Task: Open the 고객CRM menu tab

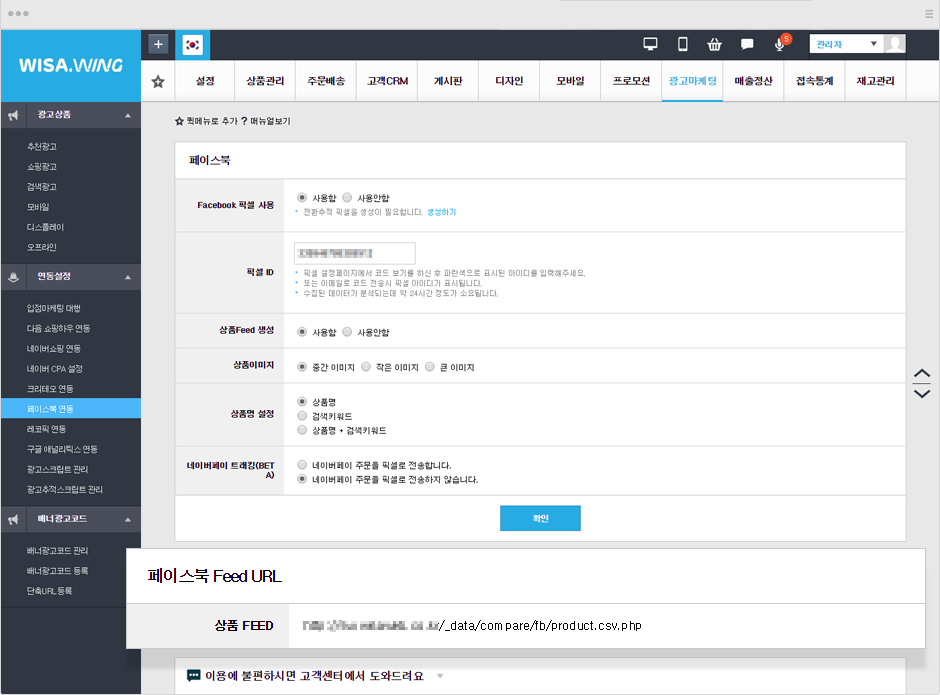Action: (387, 81)
